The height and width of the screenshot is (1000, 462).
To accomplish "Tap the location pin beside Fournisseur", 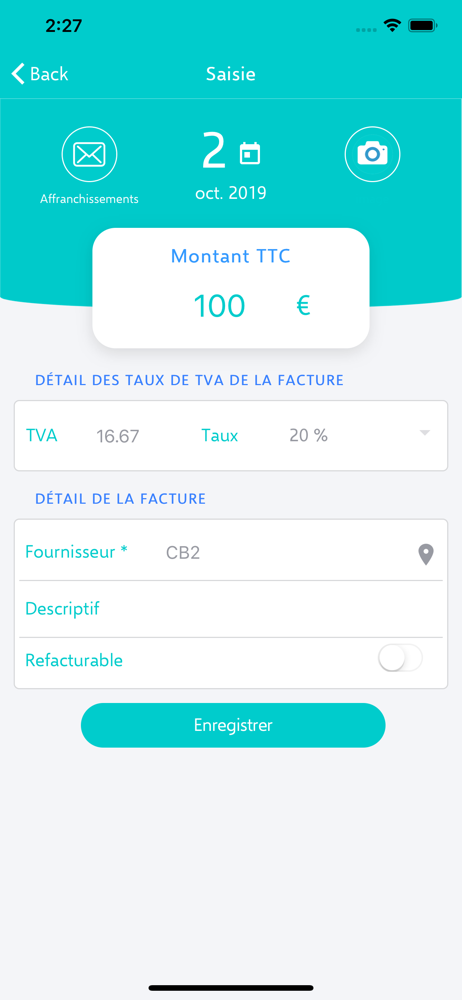I will click(x=426, y=554).
